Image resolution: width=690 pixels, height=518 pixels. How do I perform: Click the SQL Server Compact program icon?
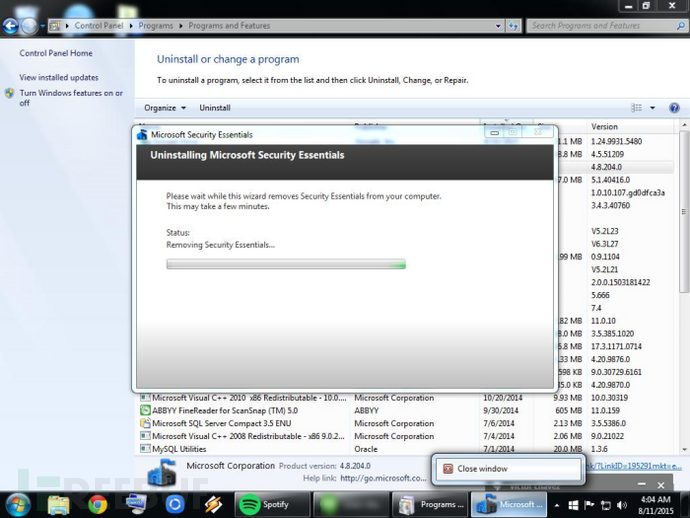point(145,423)
